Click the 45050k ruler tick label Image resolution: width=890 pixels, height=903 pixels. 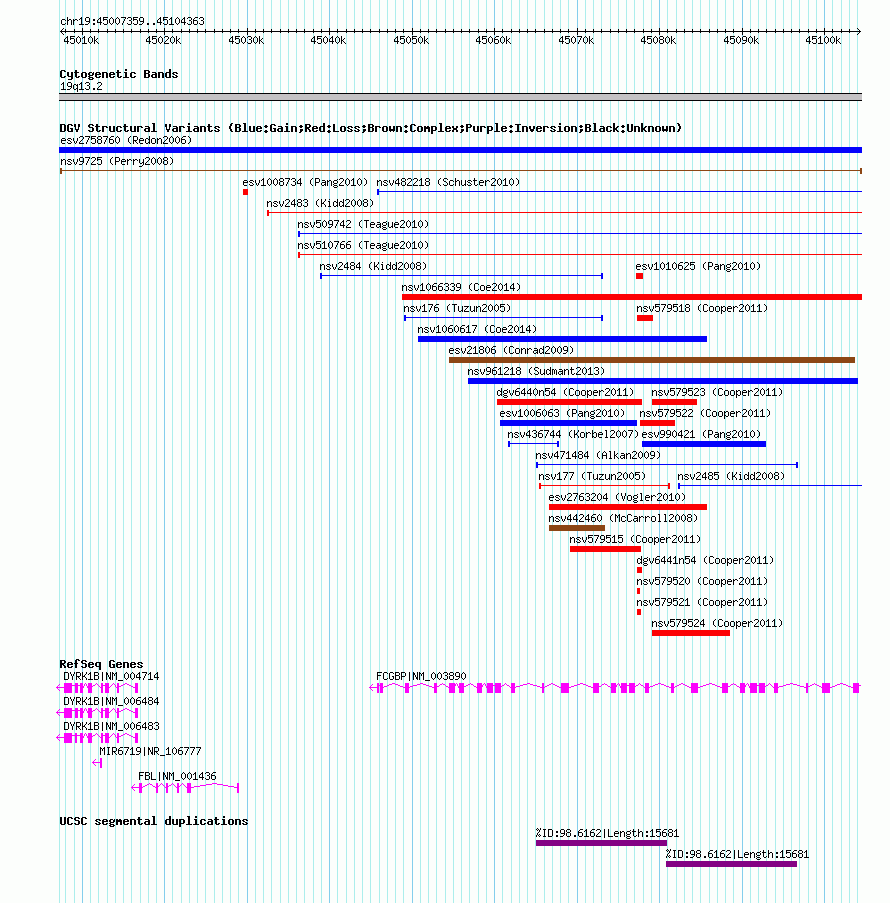click(x=411, y=40)
